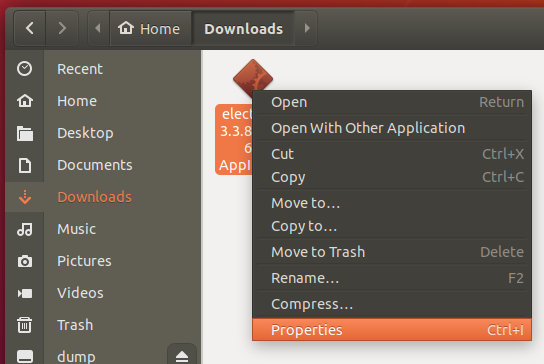
Task: Click the right path-bar scroll arrow
Action: click(x=306, y=28)
